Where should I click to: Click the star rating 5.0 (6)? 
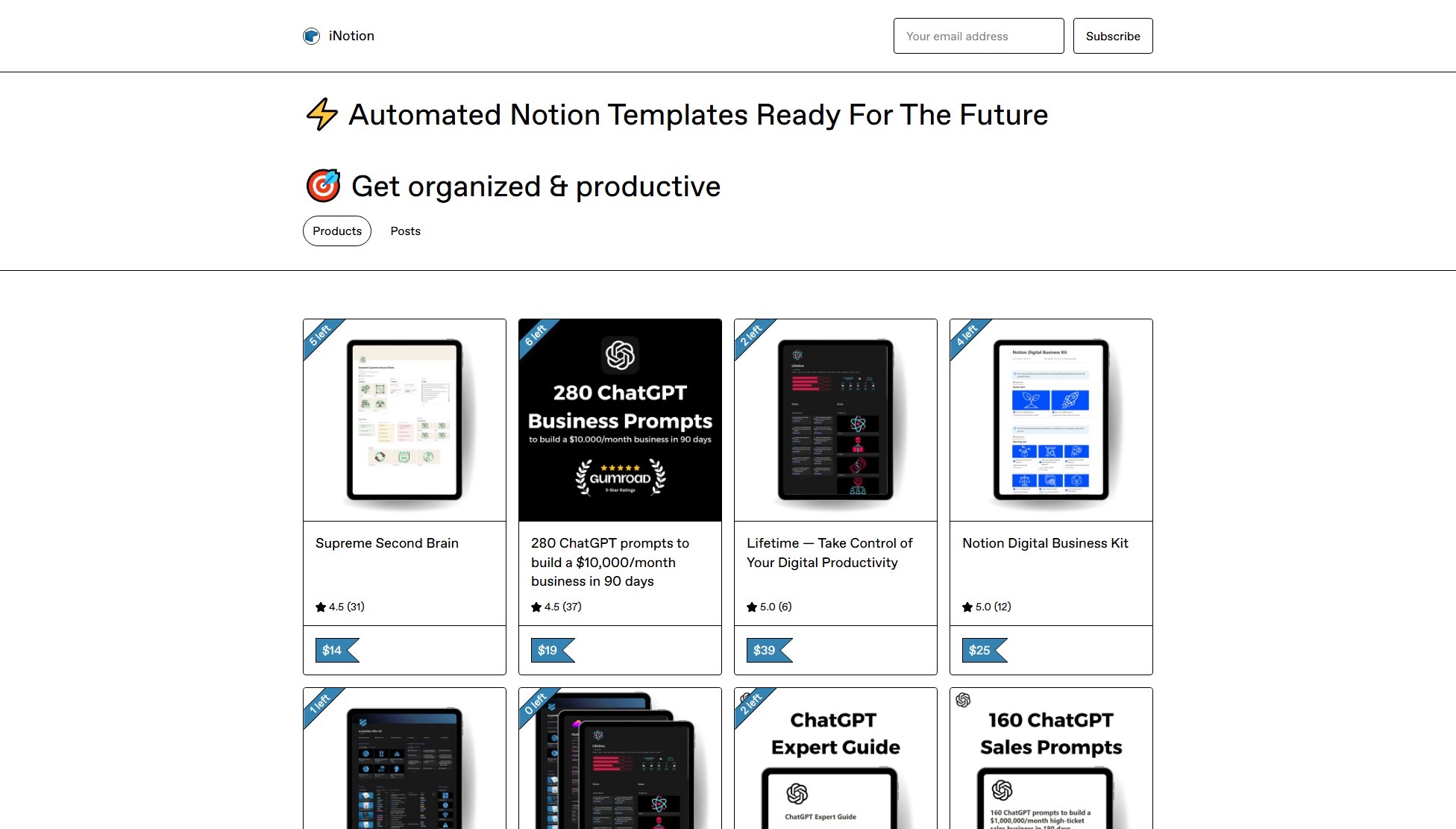tap(769, 607)
